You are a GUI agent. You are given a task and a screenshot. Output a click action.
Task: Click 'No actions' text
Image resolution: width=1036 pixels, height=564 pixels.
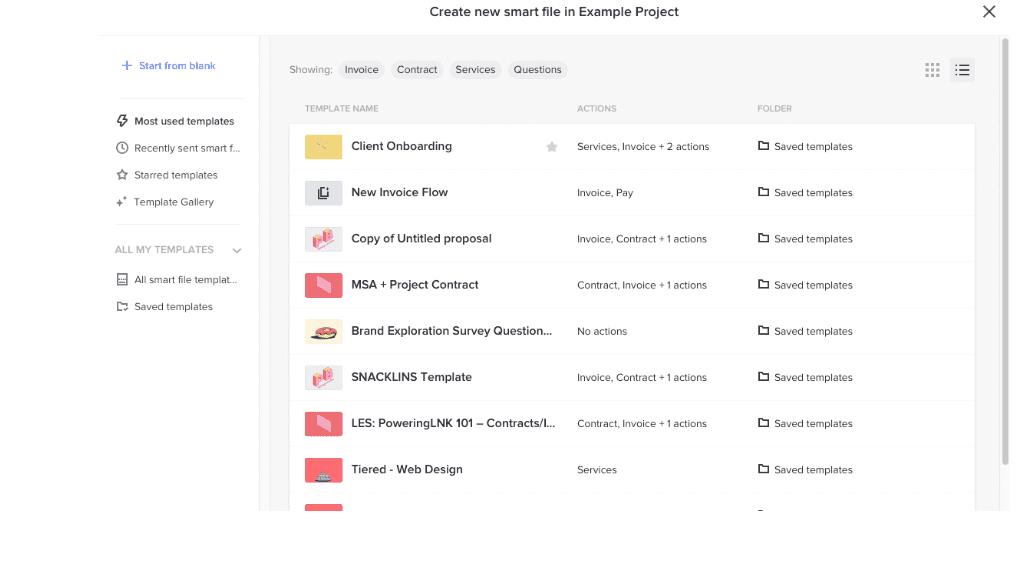coord(602,332)
